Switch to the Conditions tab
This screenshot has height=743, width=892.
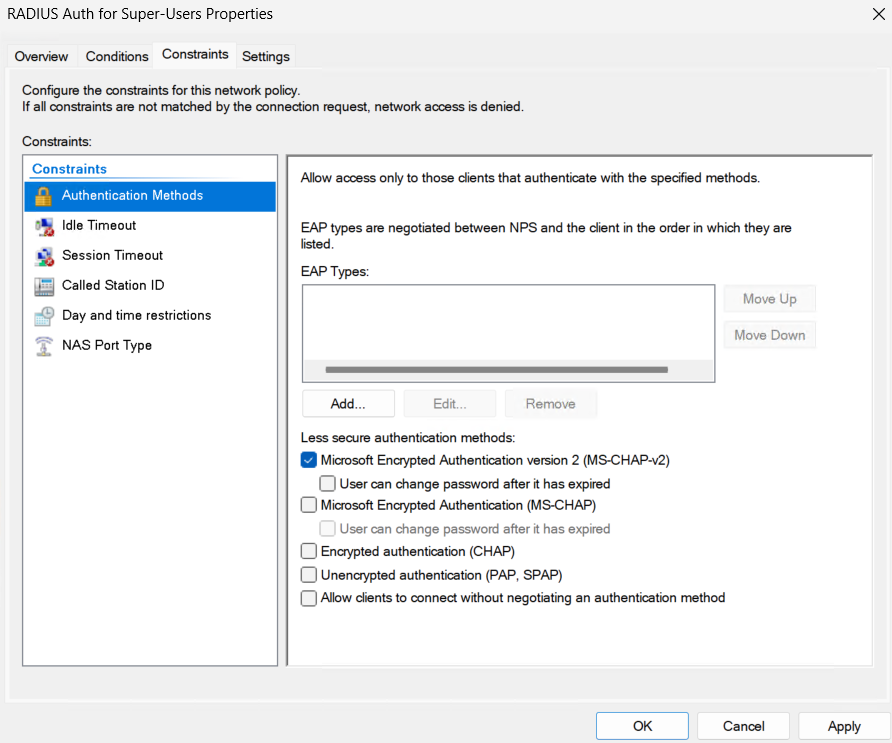point(117,56)
